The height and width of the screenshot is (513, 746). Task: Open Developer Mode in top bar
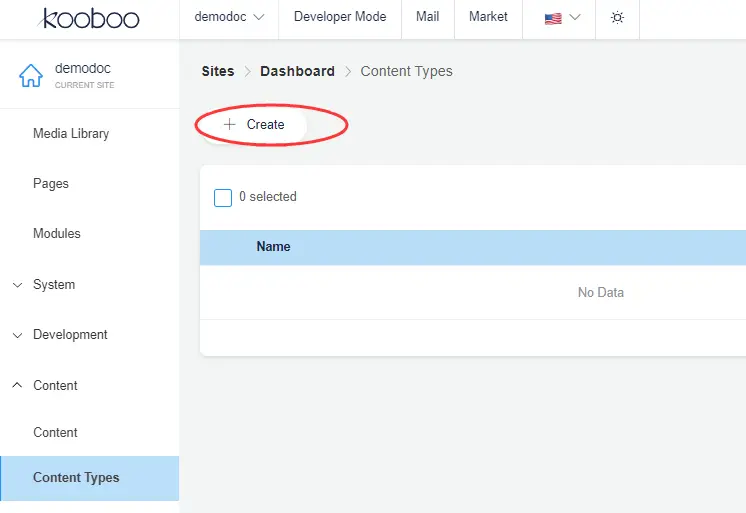(340, 17)
